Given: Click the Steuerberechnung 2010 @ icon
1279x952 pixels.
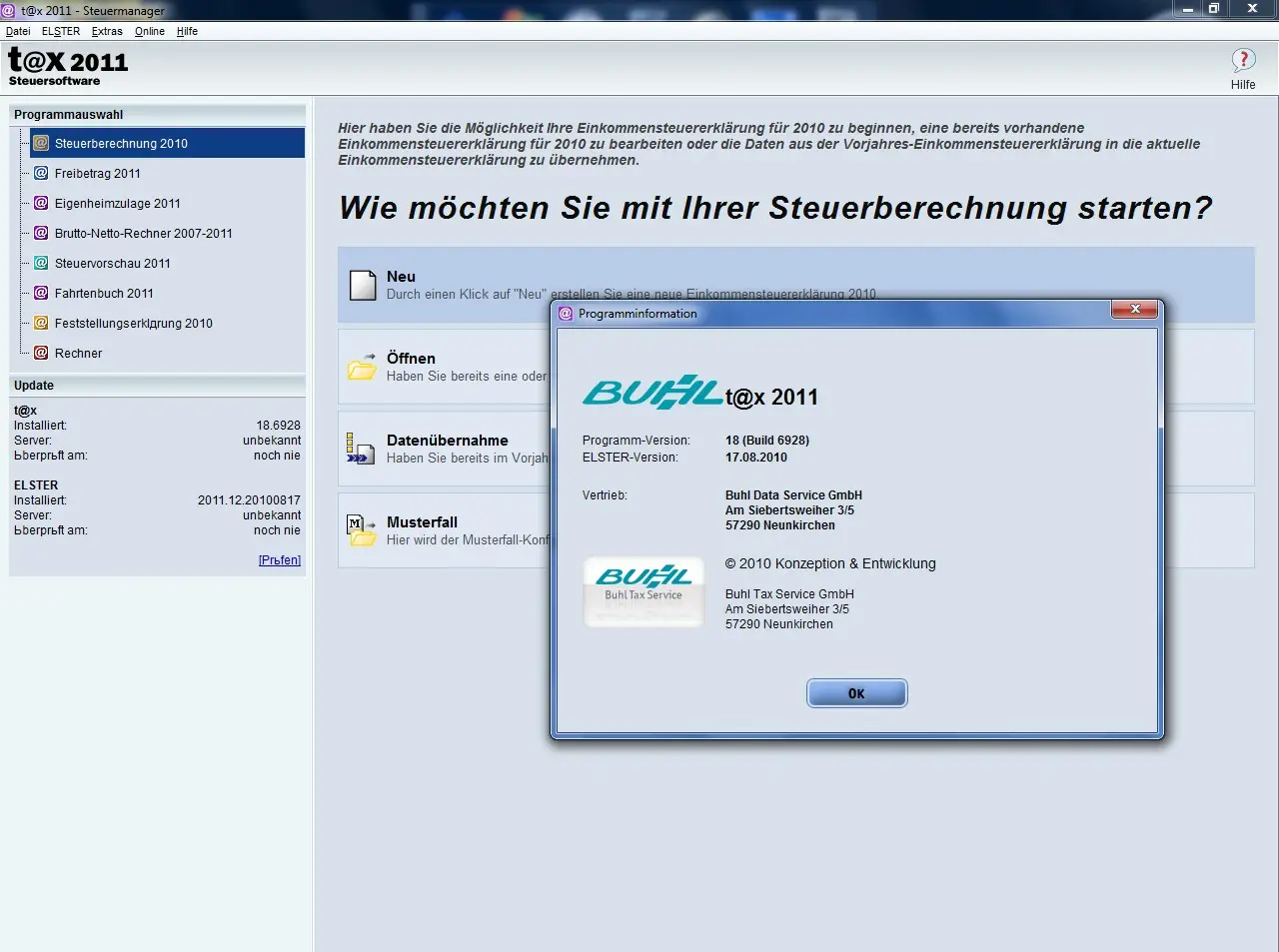Looking at the screenshot, I should pyautogui.click(x=41, y=143).
